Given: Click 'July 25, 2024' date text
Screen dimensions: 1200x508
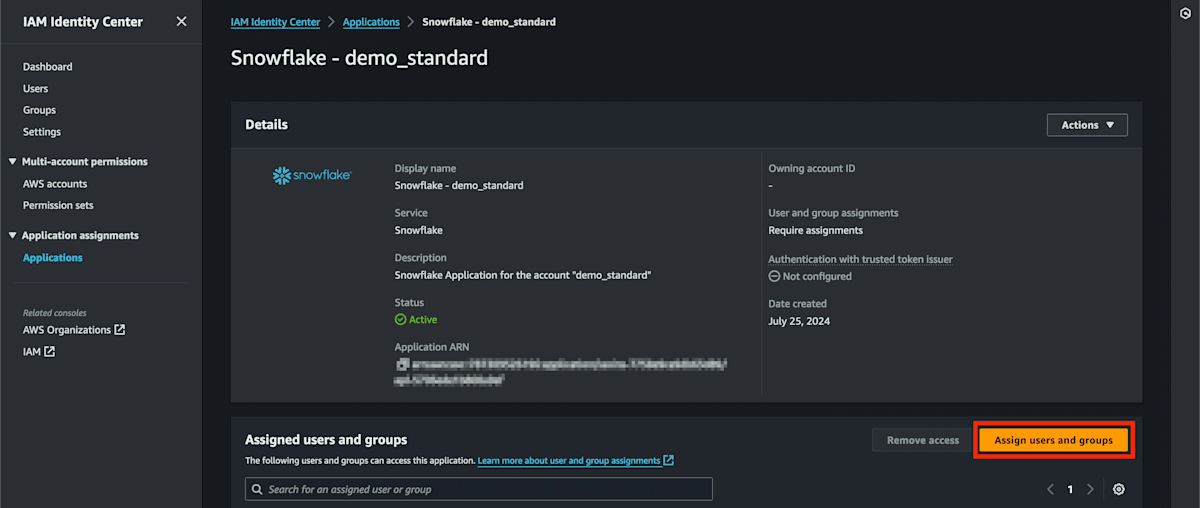Looking at the screenshot, I should pyautogui.click(x=799, y=321).
